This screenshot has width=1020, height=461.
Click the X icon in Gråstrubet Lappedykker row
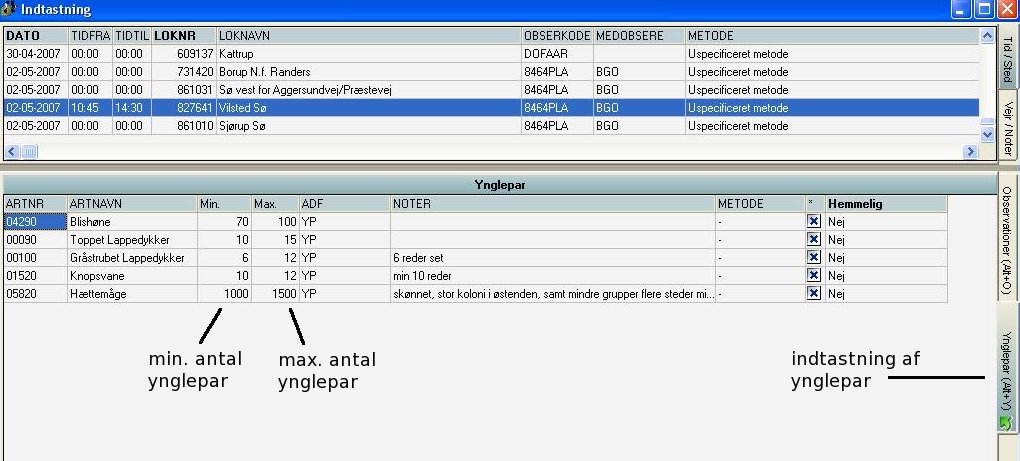point(813,257)
